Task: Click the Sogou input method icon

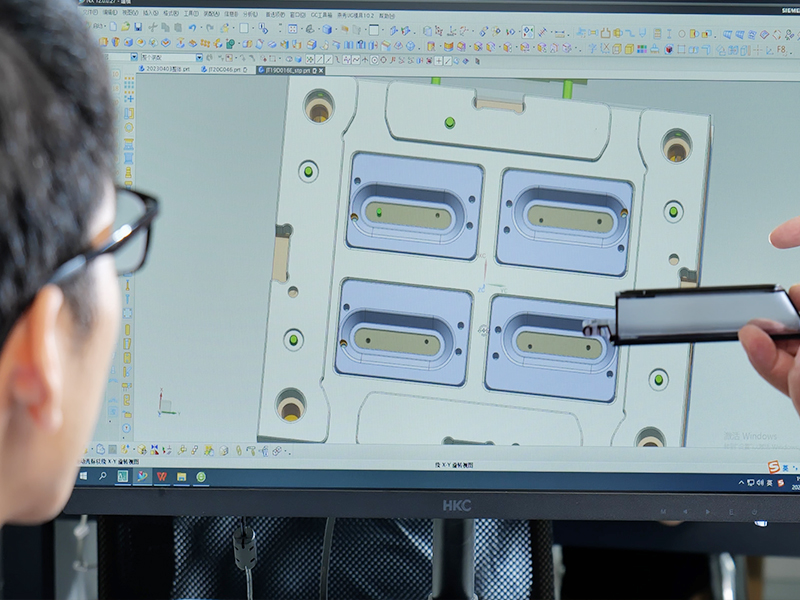Action: pos(772,467)
